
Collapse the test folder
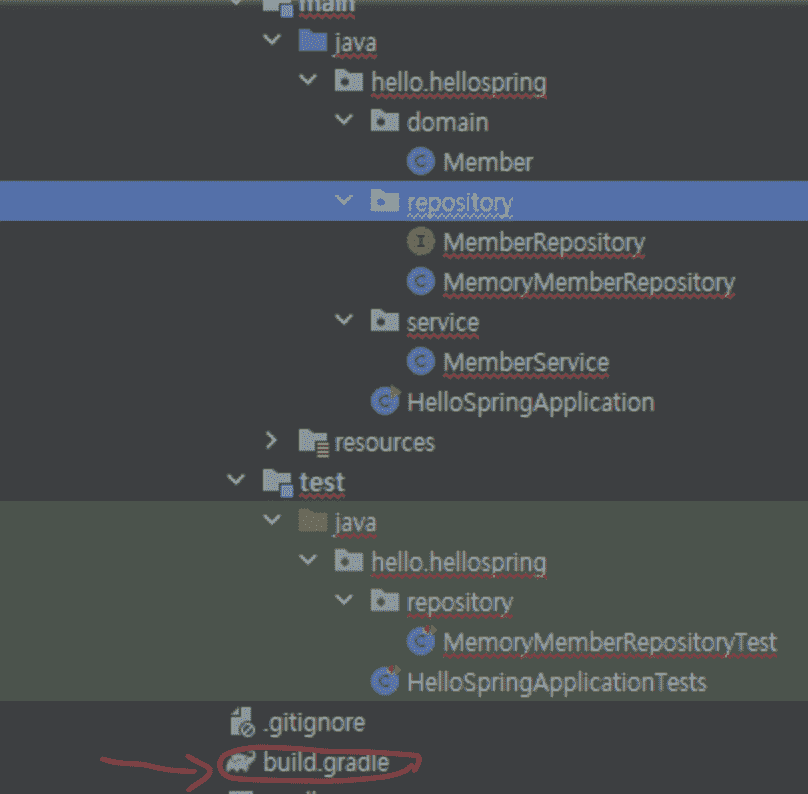point(236,481)
